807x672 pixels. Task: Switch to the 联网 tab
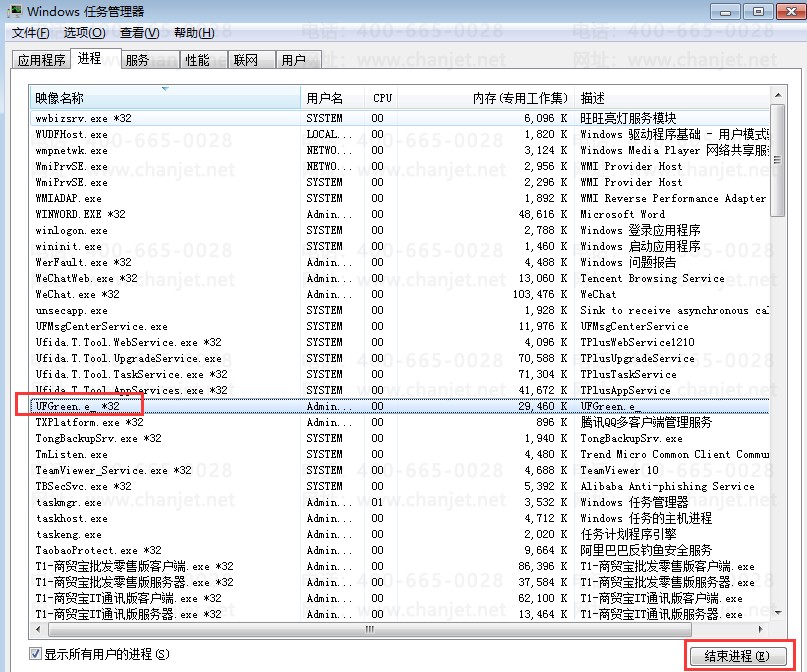pos(246,60)
